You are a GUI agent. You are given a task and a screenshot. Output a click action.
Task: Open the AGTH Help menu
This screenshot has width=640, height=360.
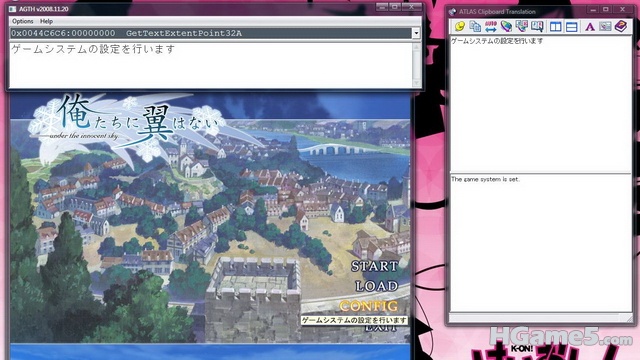point(46,21)
